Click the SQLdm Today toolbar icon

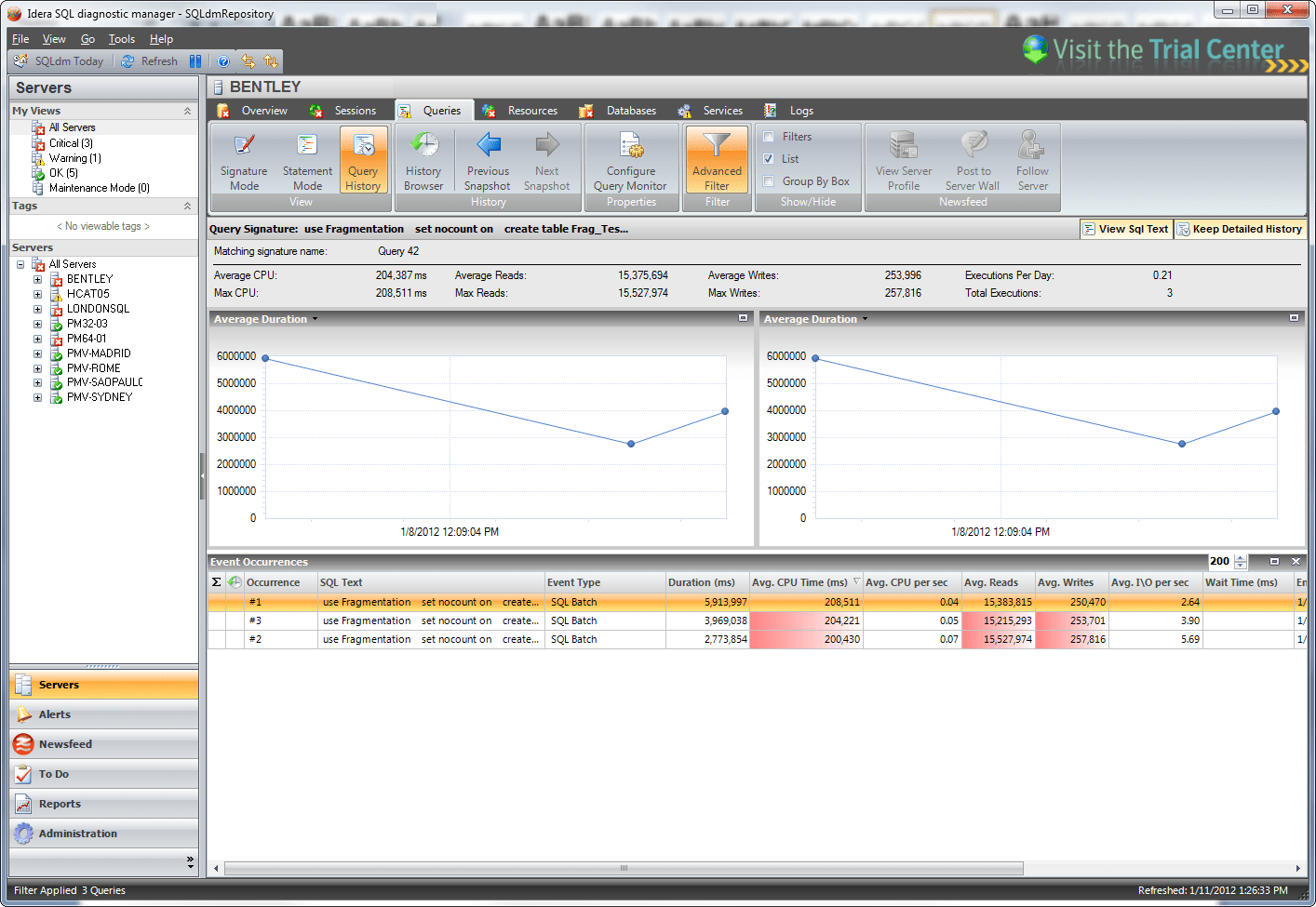pyautogui.click(x=58, y=60)
